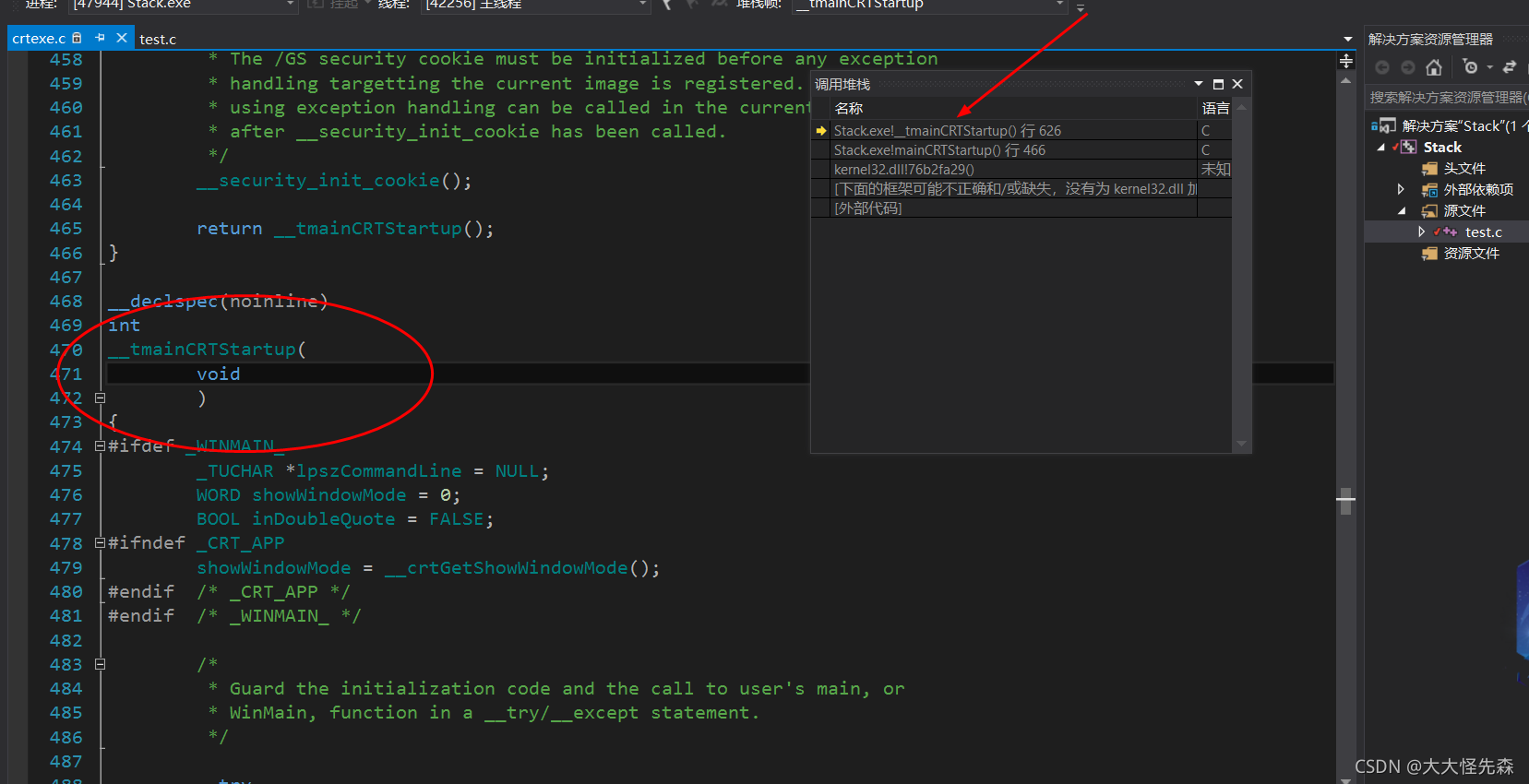
Task: Select the 外部依赖项 folder
Action: [1478, 190]
